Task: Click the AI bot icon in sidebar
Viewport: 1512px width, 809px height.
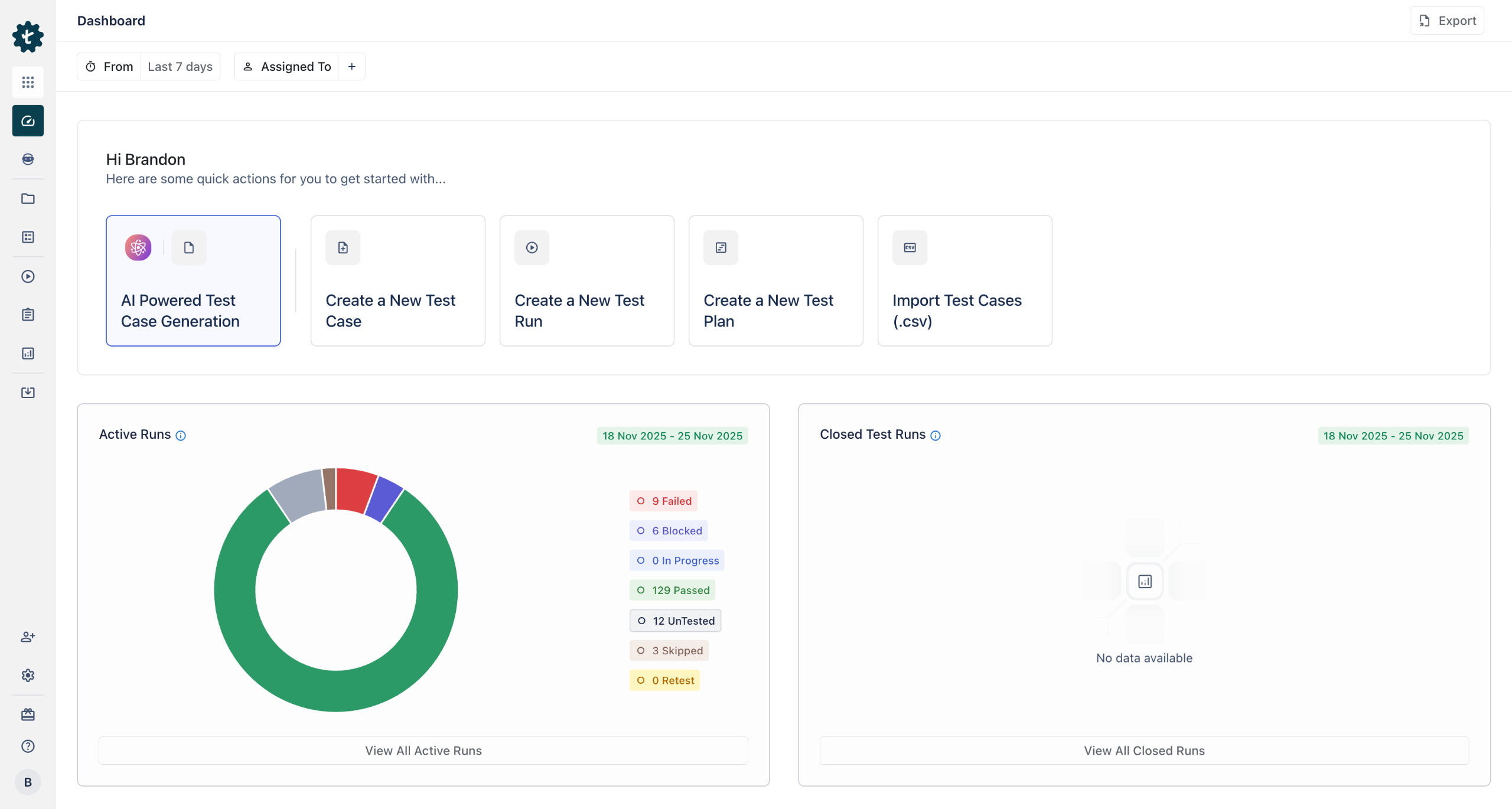Action: point(28,159)
